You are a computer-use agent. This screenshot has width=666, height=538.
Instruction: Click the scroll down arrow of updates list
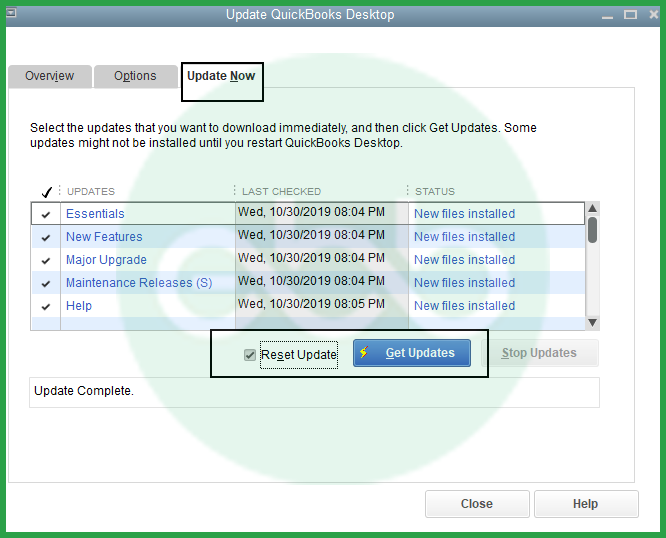coord(593,323)
